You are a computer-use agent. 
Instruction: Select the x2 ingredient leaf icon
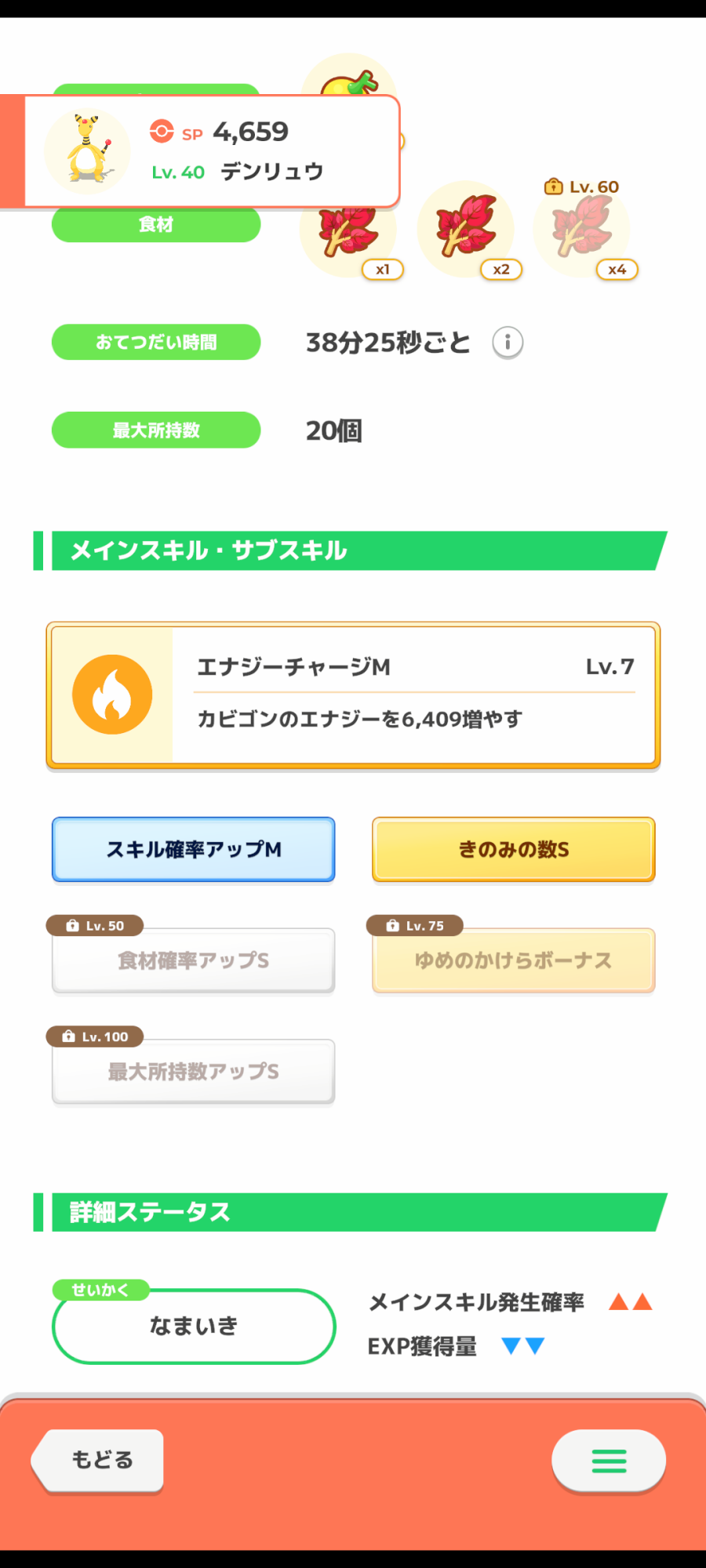(x=465, y=229)
